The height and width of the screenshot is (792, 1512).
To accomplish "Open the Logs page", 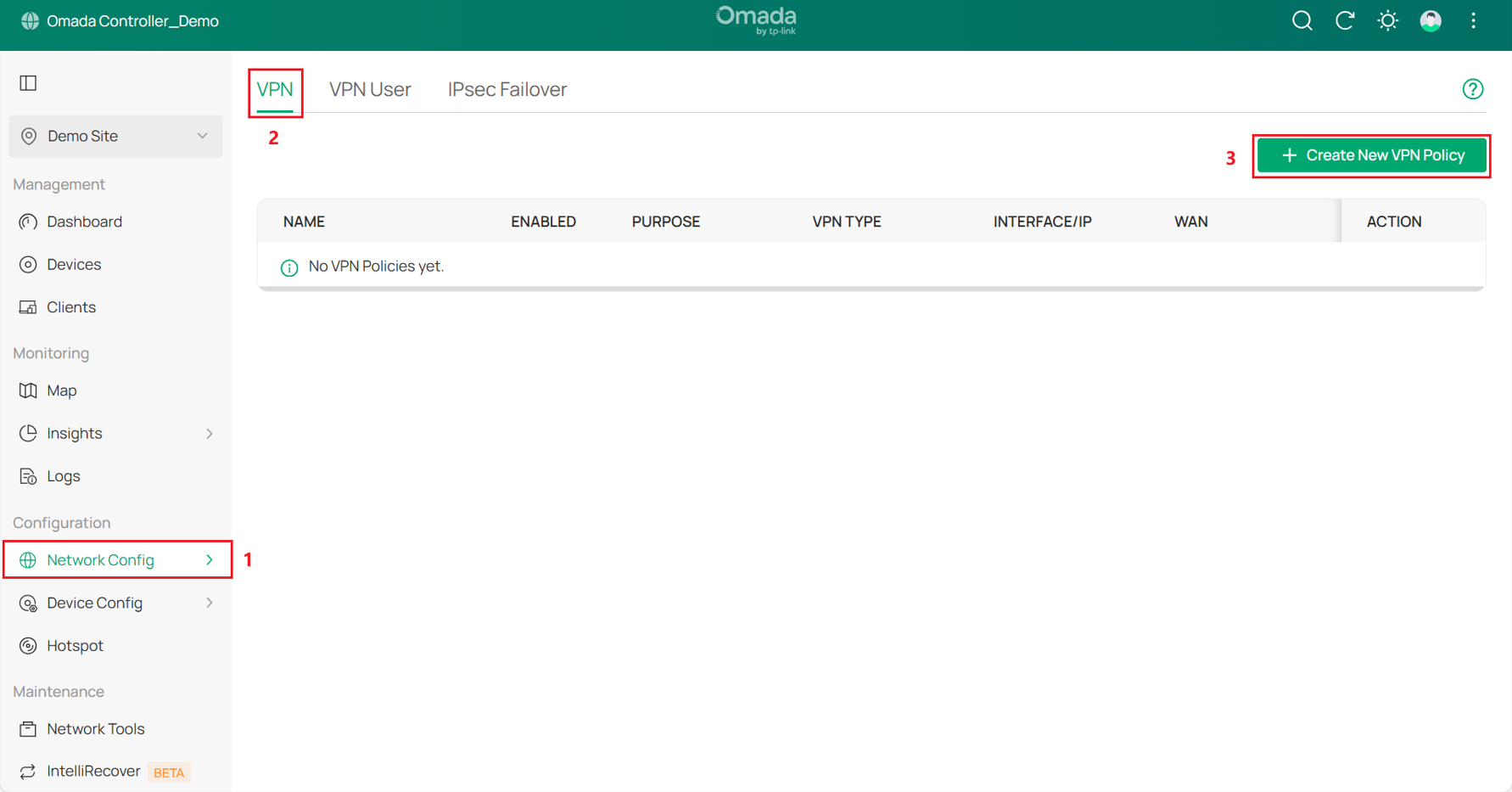I will point(63,475).
